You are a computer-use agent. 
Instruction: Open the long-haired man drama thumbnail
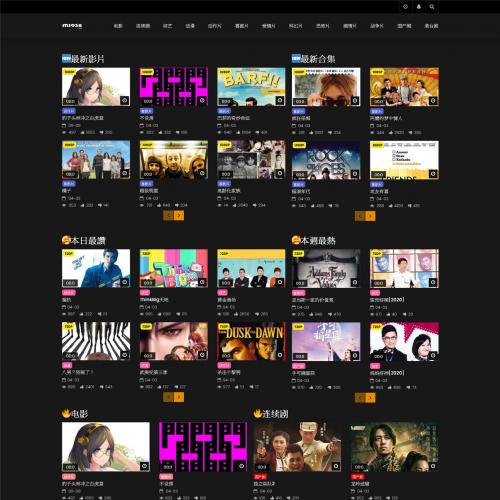point(395,447)
